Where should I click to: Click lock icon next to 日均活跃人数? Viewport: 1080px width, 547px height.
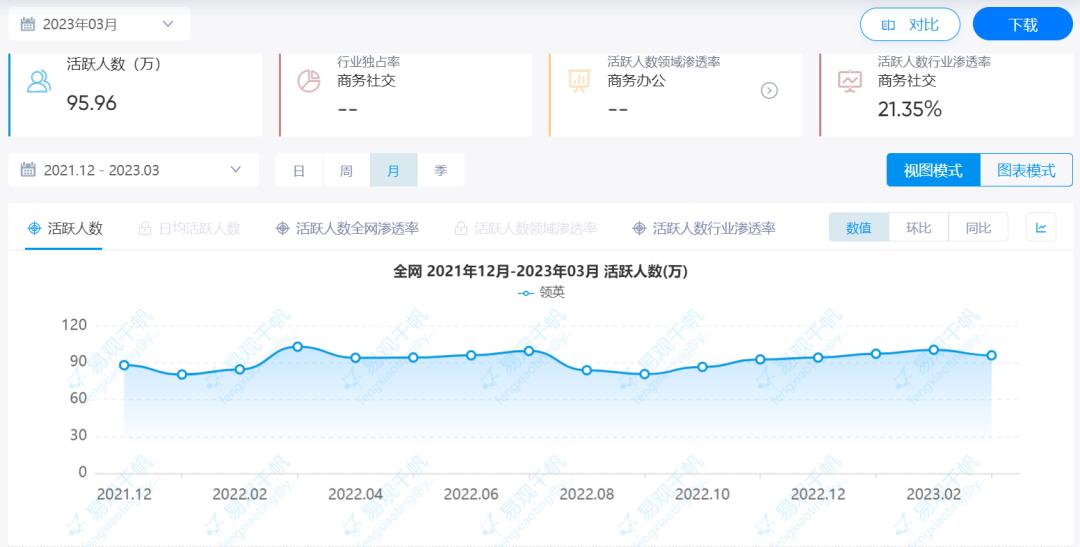pos(145,229)
